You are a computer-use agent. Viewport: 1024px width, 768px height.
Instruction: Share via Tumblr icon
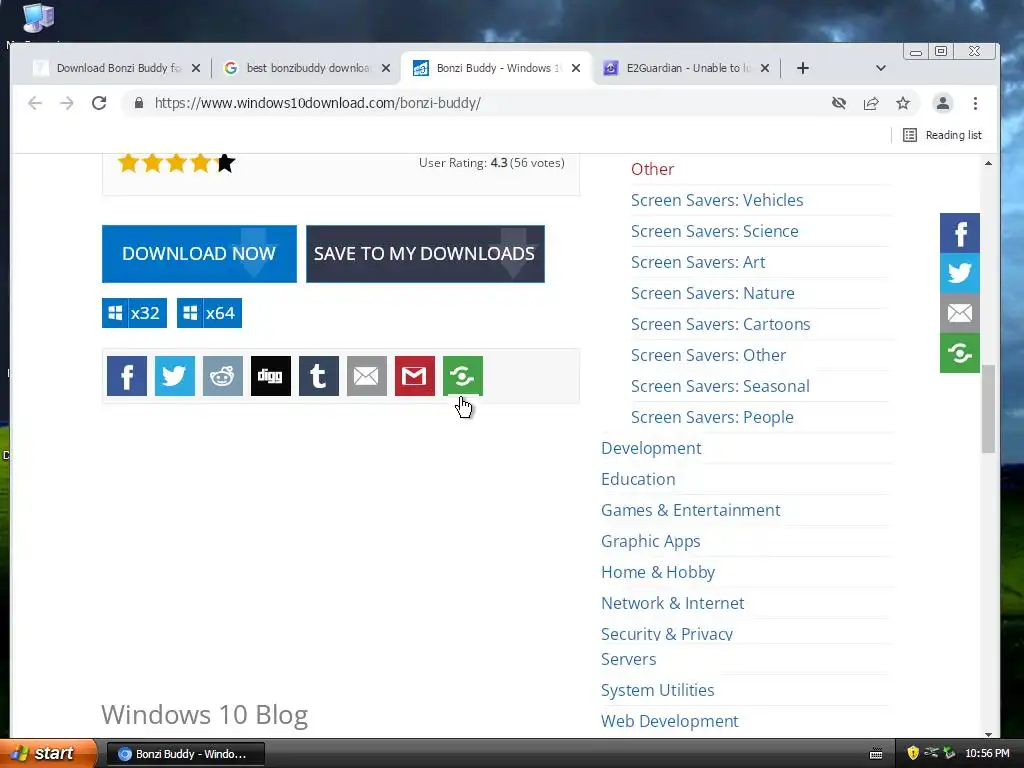[x=319, y=376]
